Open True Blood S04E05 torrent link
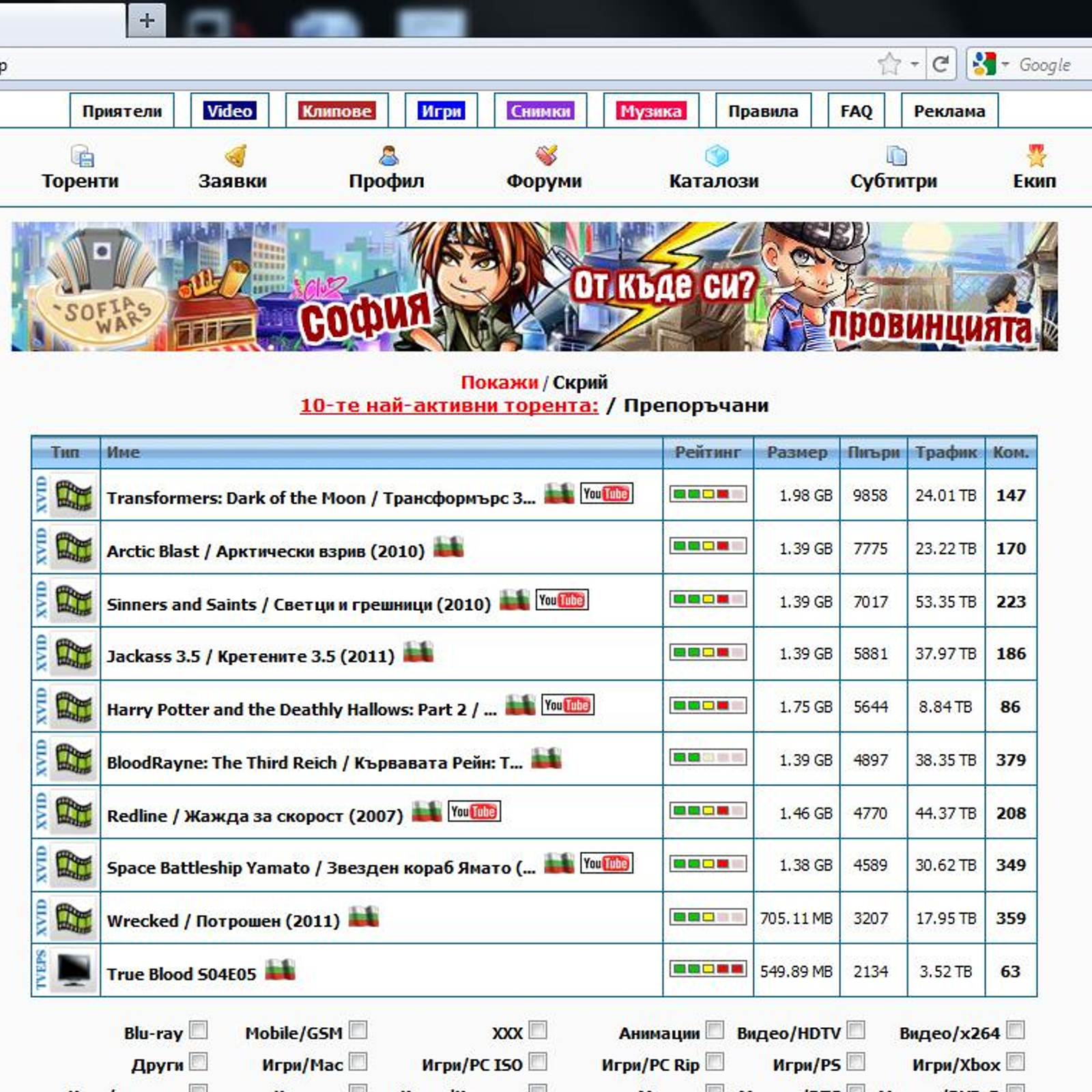The image size is (1092, 1092). (x=182, y=974)
